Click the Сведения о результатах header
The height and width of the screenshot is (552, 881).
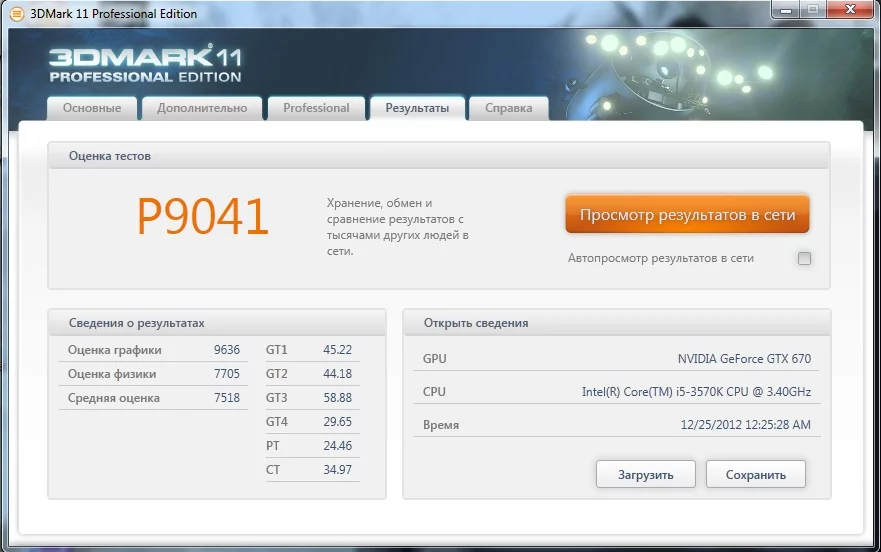(217, 323)
